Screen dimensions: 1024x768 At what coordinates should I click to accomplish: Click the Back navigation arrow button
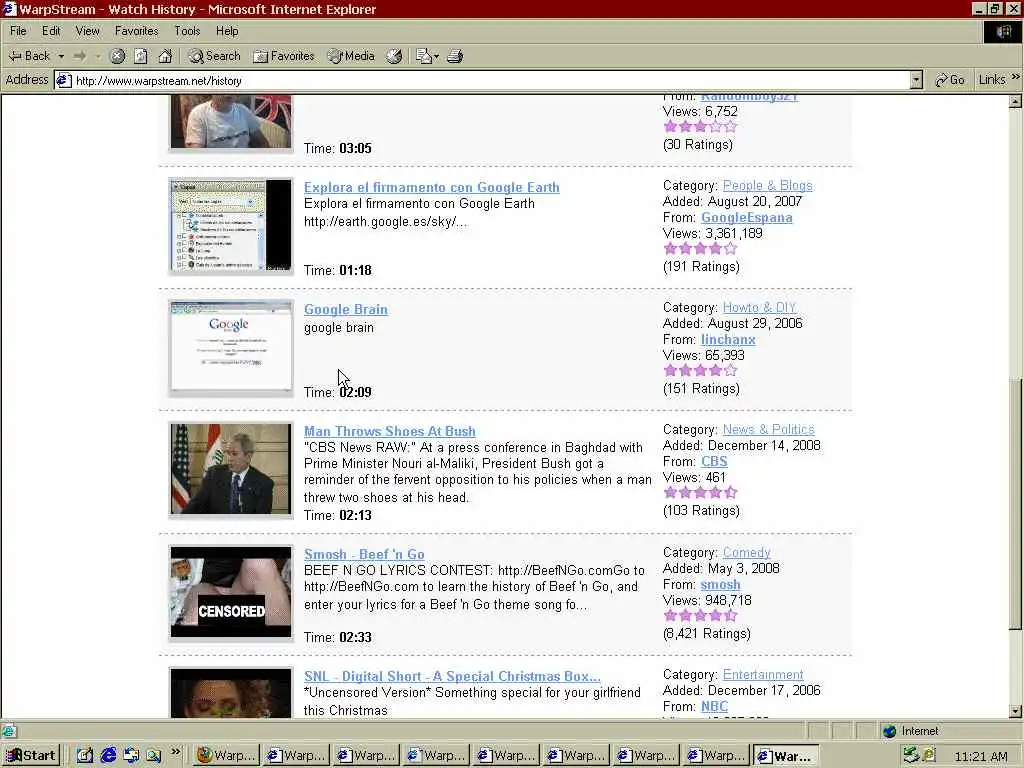[29, 56]
